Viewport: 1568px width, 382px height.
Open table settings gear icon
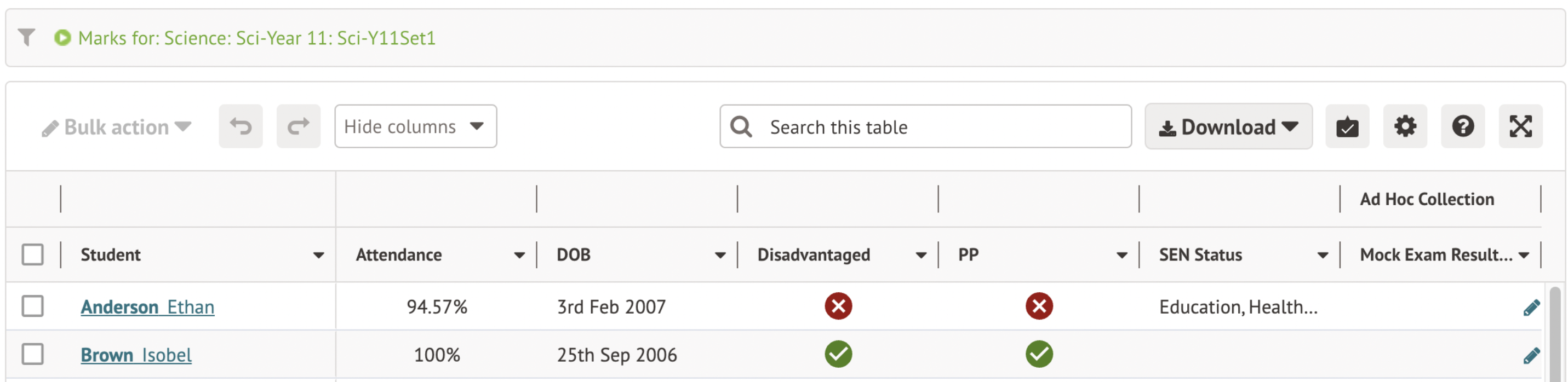click(x=1405, y=126)
